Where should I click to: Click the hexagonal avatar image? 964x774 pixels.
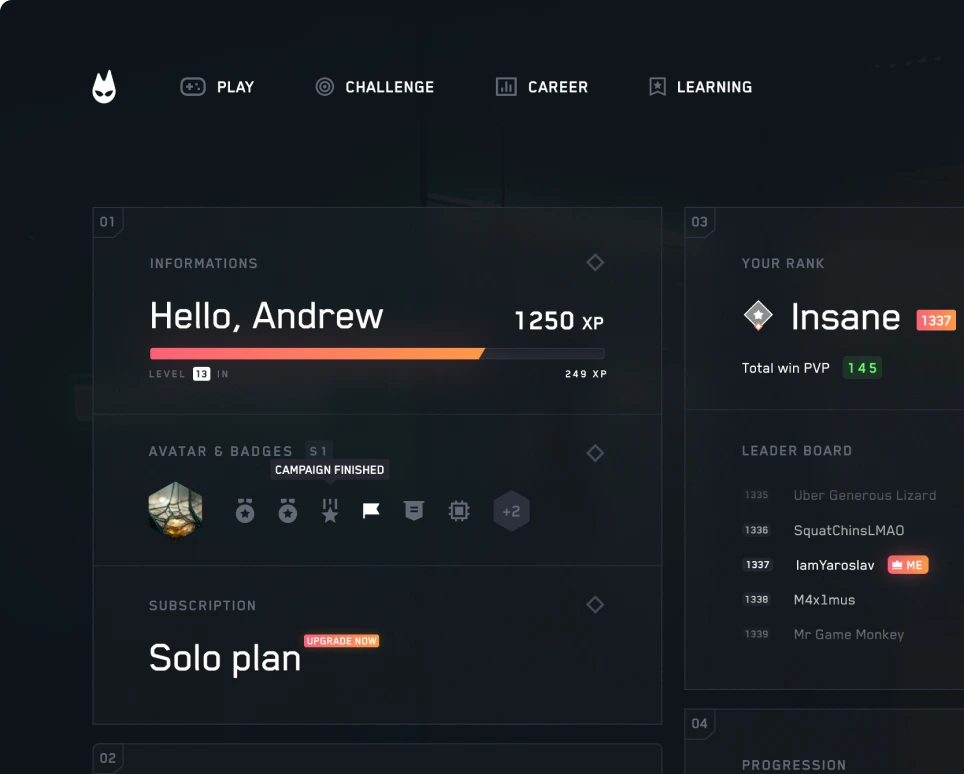pyautogui.click(x=176, y=511)
